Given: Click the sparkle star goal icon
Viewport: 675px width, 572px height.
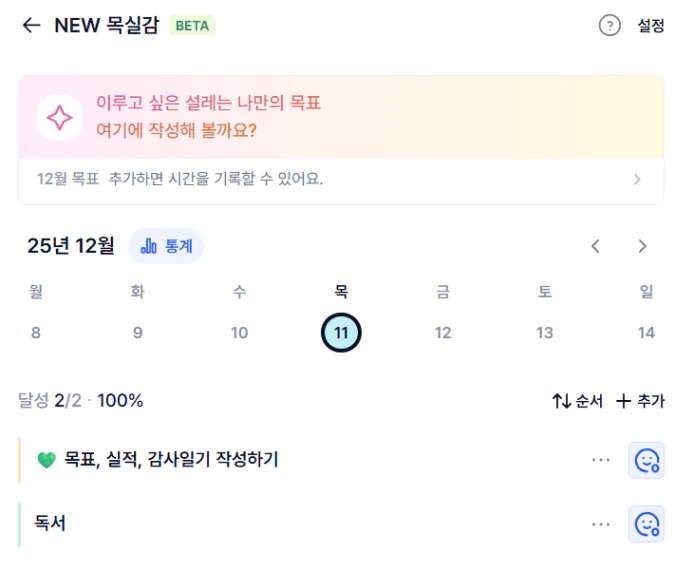Looking at the screenshot, I should (60, 118).
